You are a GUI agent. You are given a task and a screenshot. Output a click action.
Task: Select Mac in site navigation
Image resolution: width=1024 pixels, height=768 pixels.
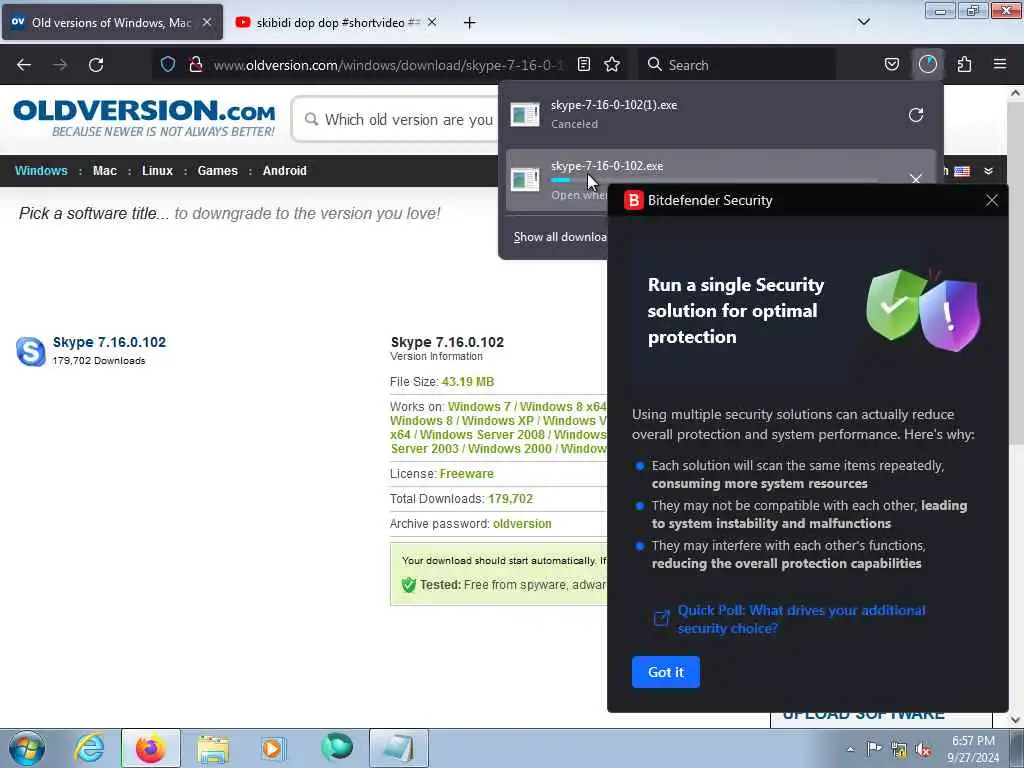coord(104,170)
